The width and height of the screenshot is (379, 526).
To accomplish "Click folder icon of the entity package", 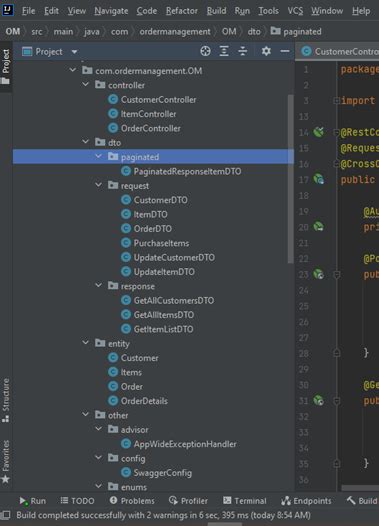I will point(100,343).
